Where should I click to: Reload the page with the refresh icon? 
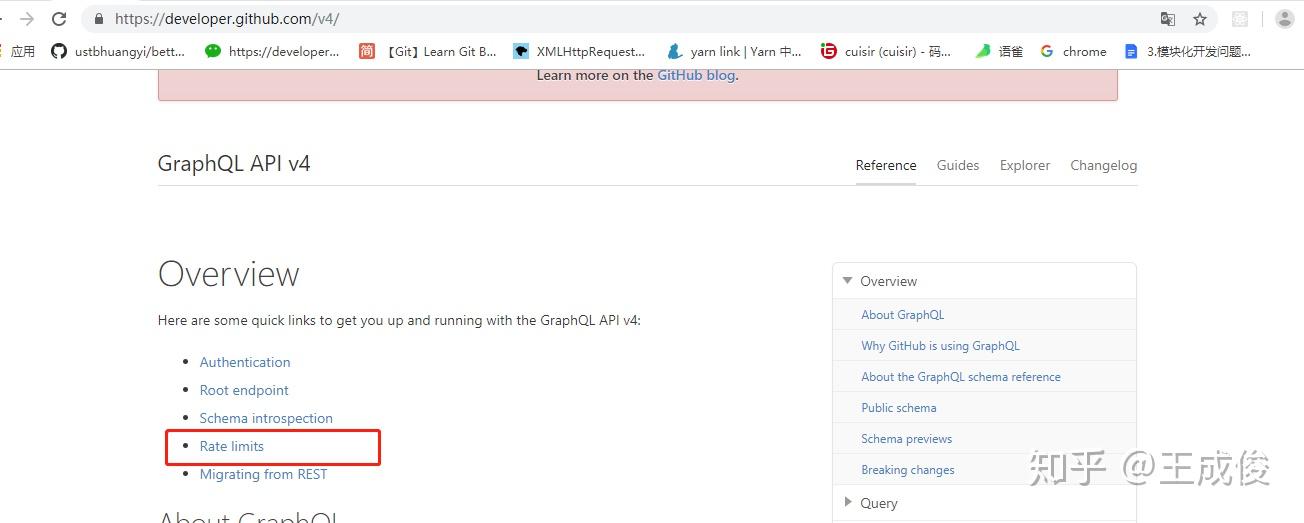[x=59, y=19]
